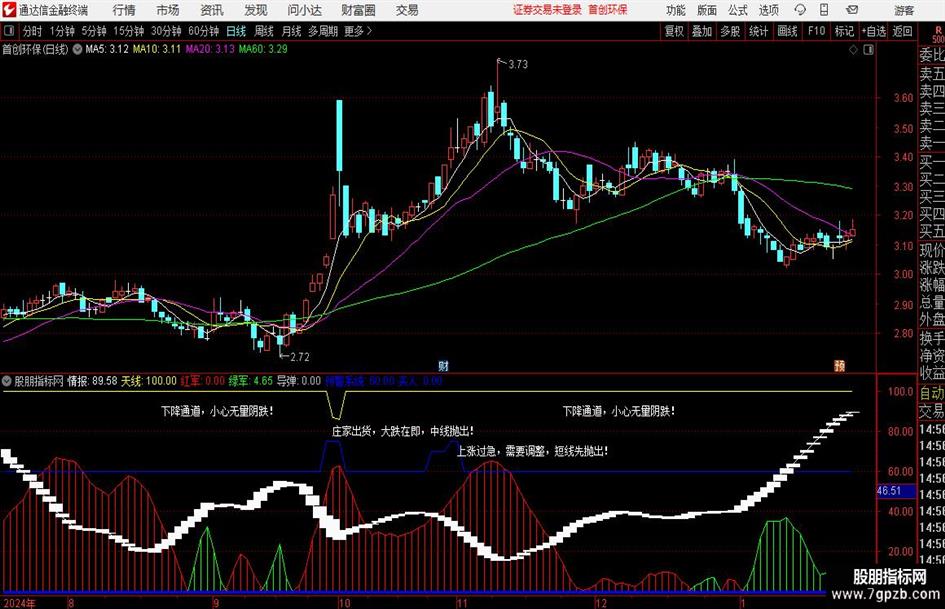Select the 多周期 multi-period tab

pyautogui.click(x=323, y=31)
